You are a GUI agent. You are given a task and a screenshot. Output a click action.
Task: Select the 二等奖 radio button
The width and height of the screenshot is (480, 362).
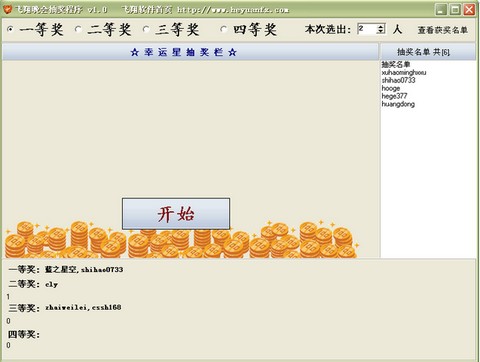pyautogui.click(x=78, y=29)
